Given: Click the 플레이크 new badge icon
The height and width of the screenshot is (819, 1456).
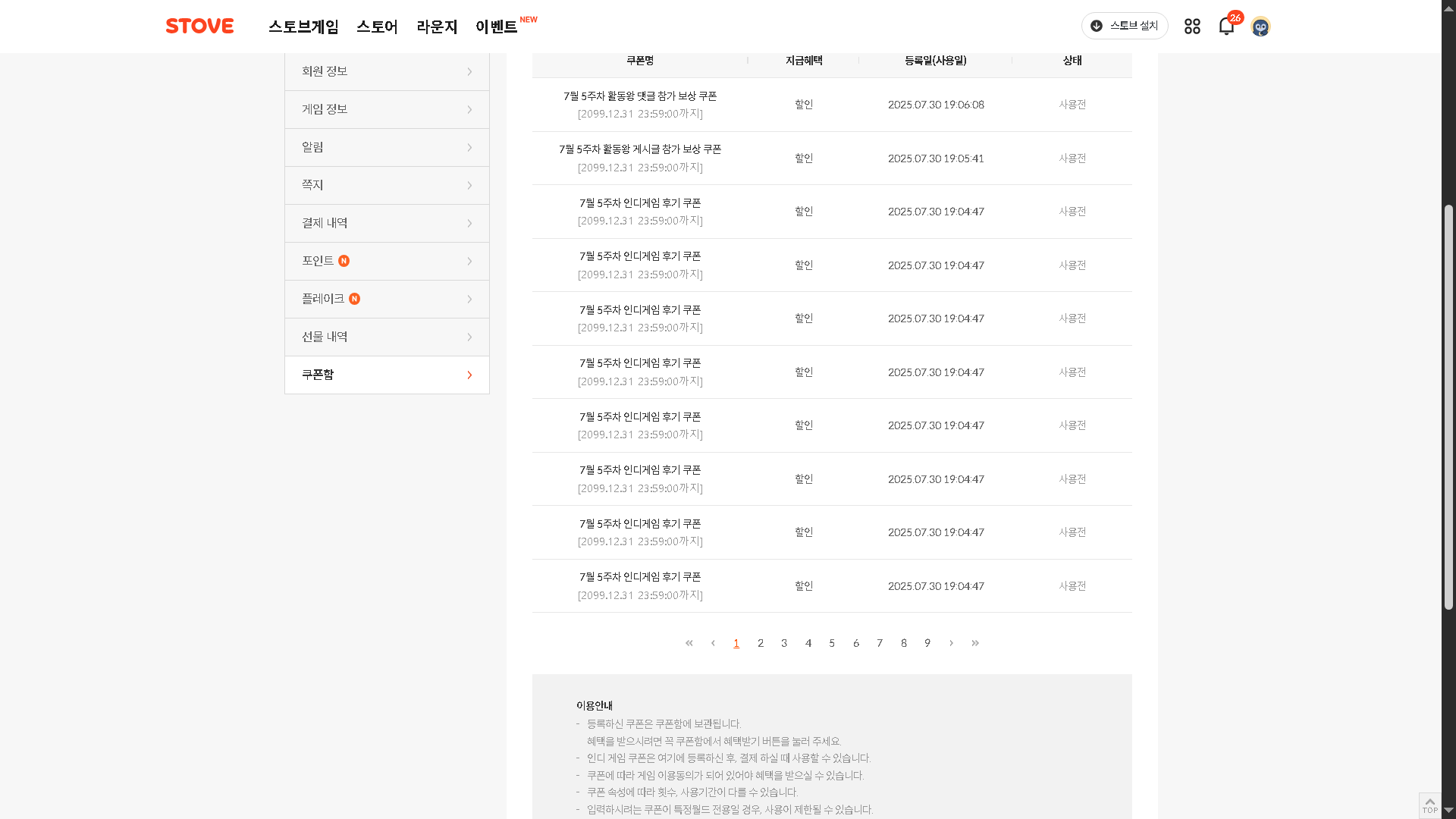Looking at the screenshot, I should click(x=354, y=299).
